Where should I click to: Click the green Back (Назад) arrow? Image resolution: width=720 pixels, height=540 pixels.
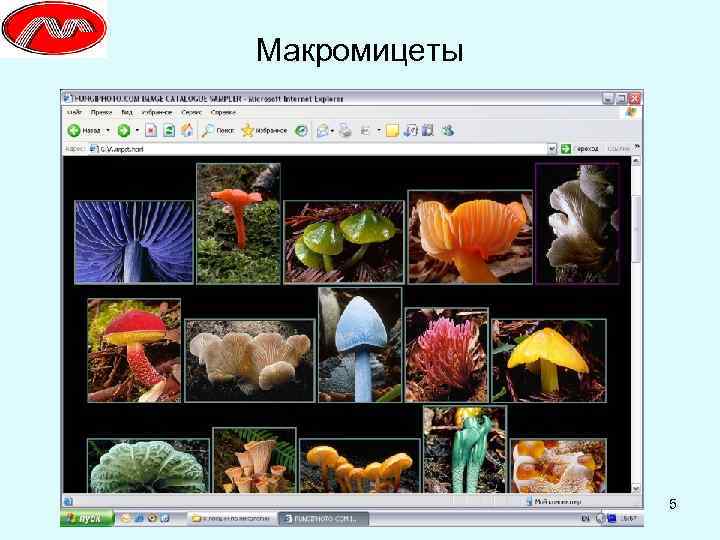tap(73, 130)
